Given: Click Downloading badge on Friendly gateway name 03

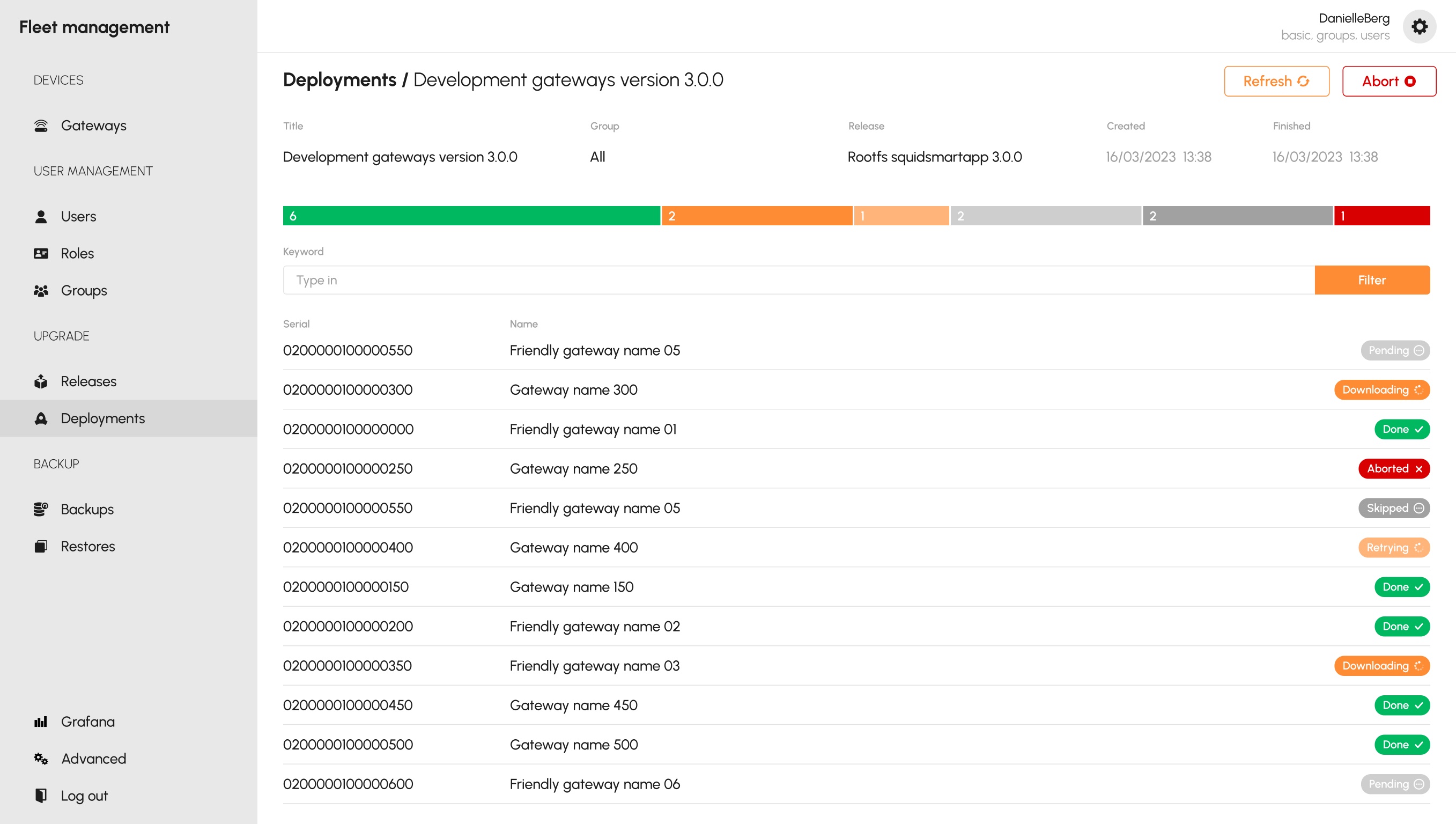Looking at the screenshot, I should pos(1382,666).
